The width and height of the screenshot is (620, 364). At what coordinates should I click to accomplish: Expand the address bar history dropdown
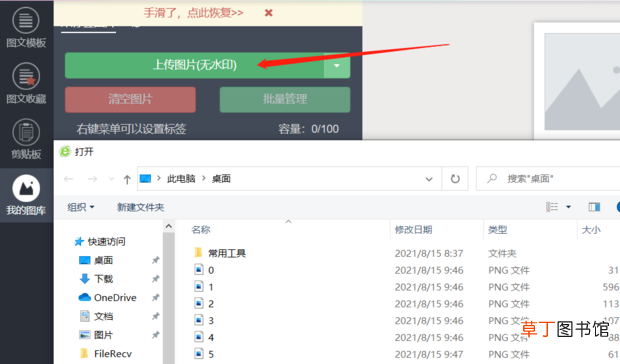429,179
